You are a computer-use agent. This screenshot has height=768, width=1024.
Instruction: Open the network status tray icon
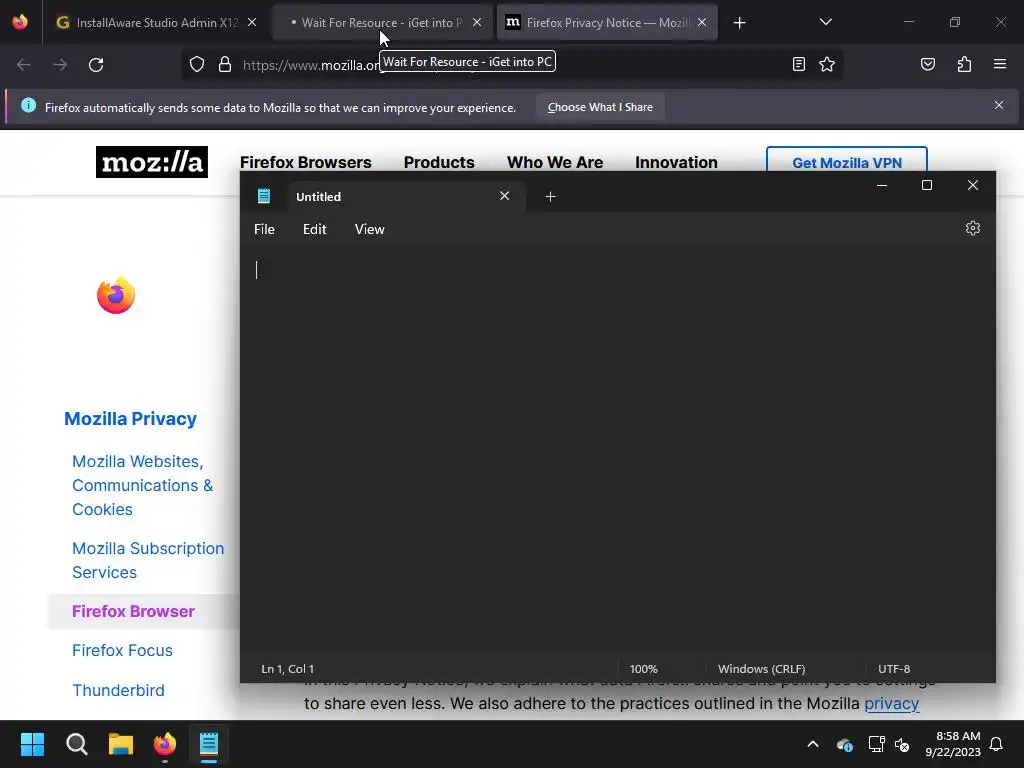[876, 744]
